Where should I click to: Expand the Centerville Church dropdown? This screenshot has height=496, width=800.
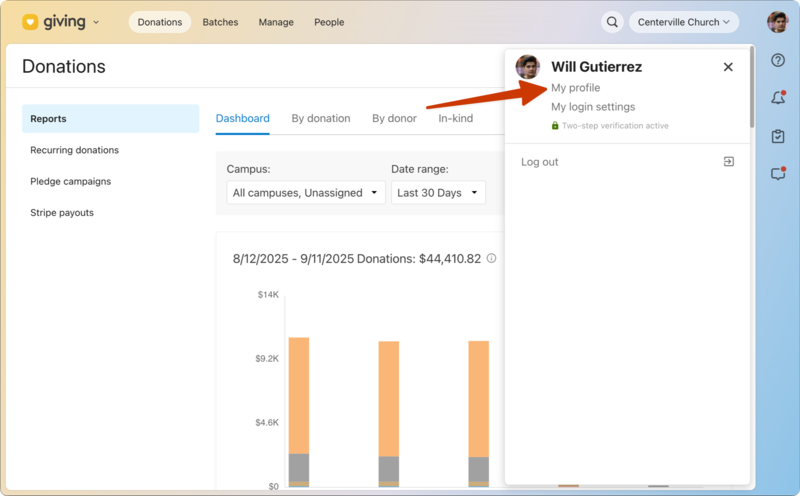click(x=683, y=22)
